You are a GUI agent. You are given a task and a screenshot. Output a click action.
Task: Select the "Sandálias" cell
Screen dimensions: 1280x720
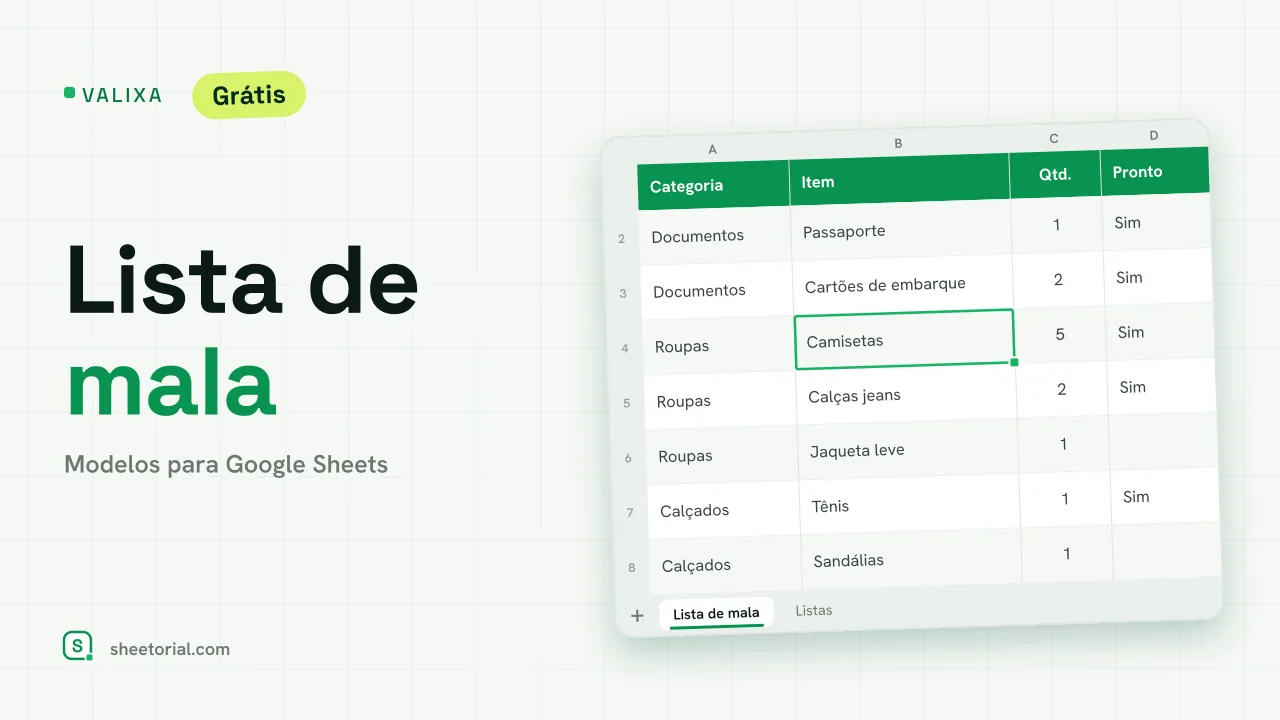click(x=912, y=558)
